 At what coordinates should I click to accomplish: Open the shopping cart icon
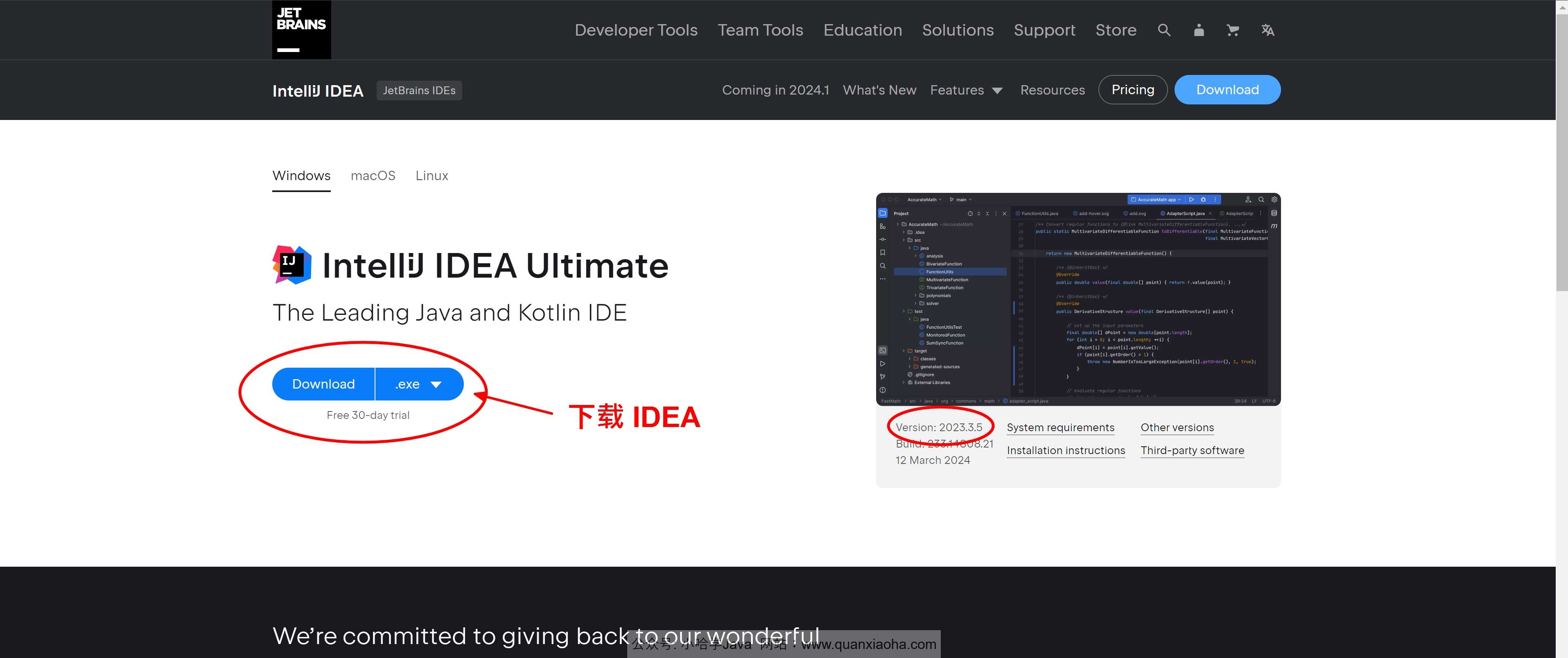1233,30
